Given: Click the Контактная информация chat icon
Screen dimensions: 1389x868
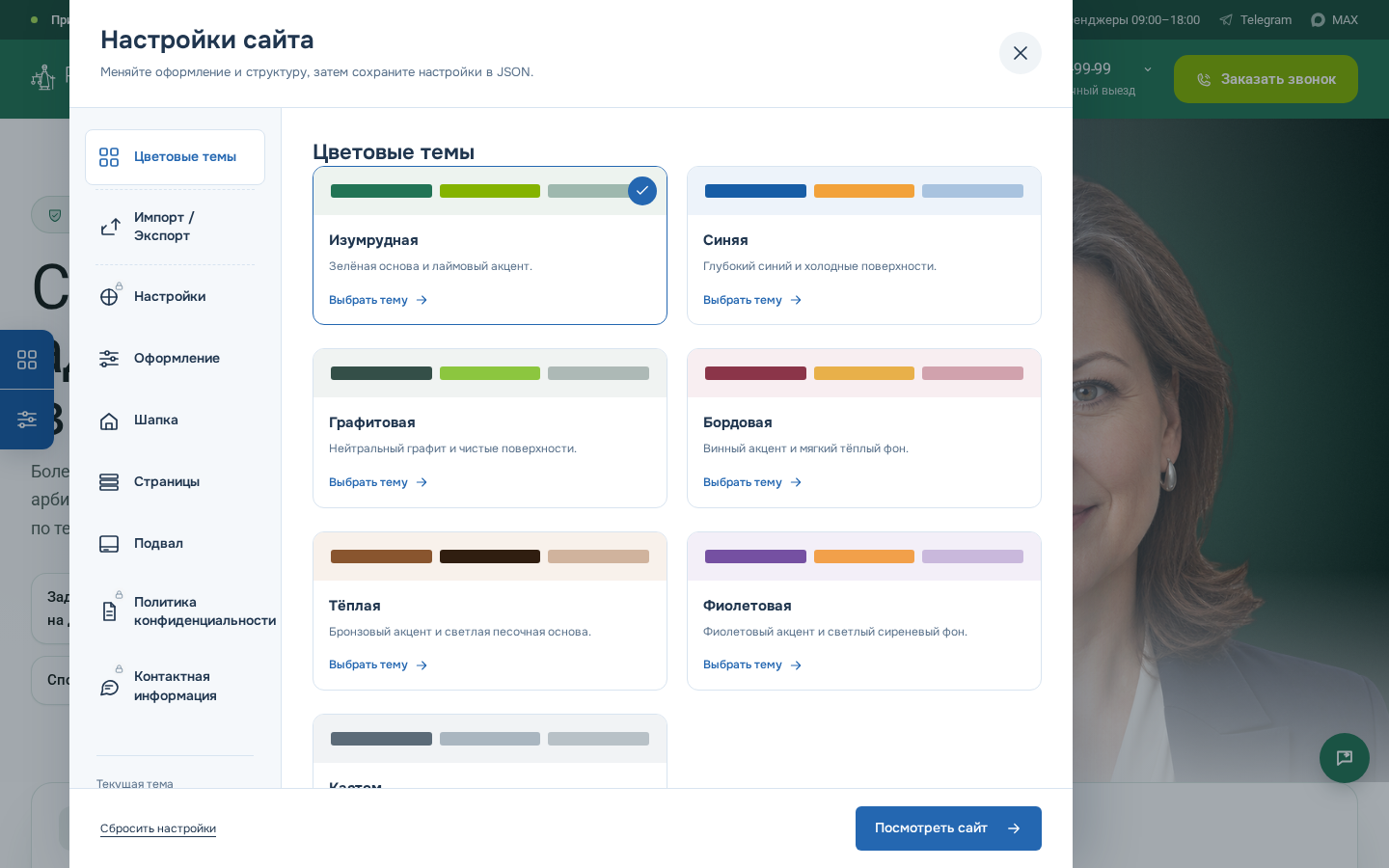Looking at the screenshot, I should [109, 687].
